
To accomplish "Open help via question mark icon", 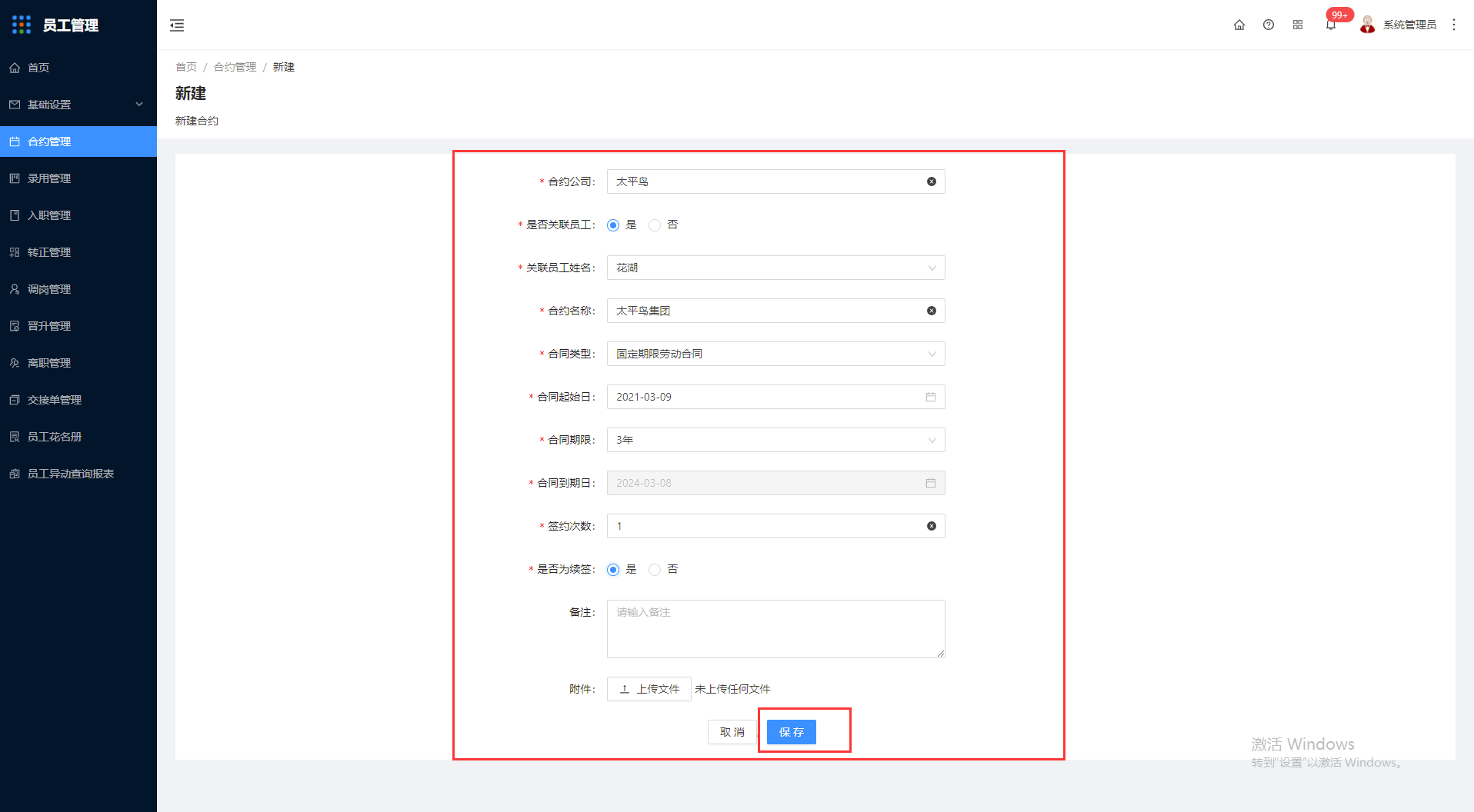I will point(1269,25).
